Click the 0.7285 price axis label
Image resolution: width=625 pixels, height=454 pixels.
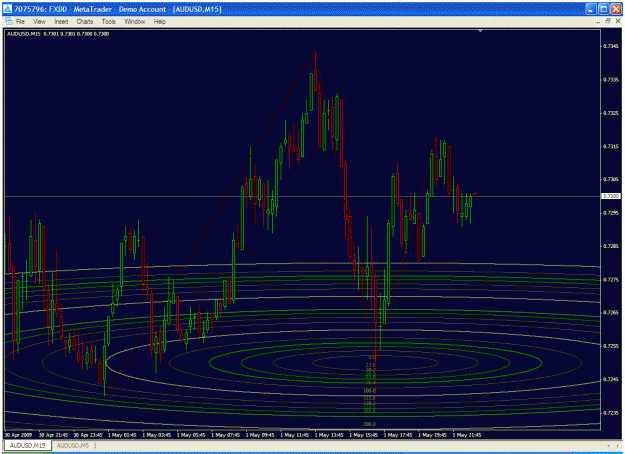611,246
